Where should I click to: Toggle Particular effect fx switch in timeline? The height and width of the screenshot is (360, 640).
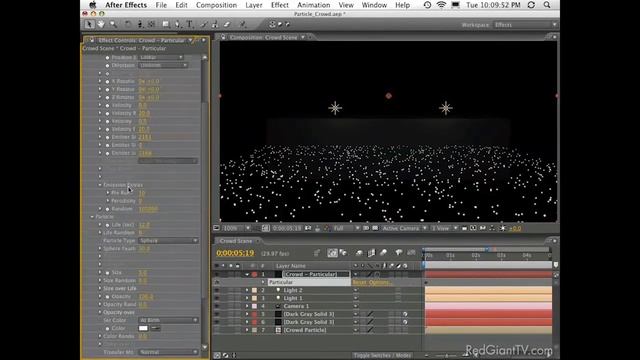click(216, 282)
